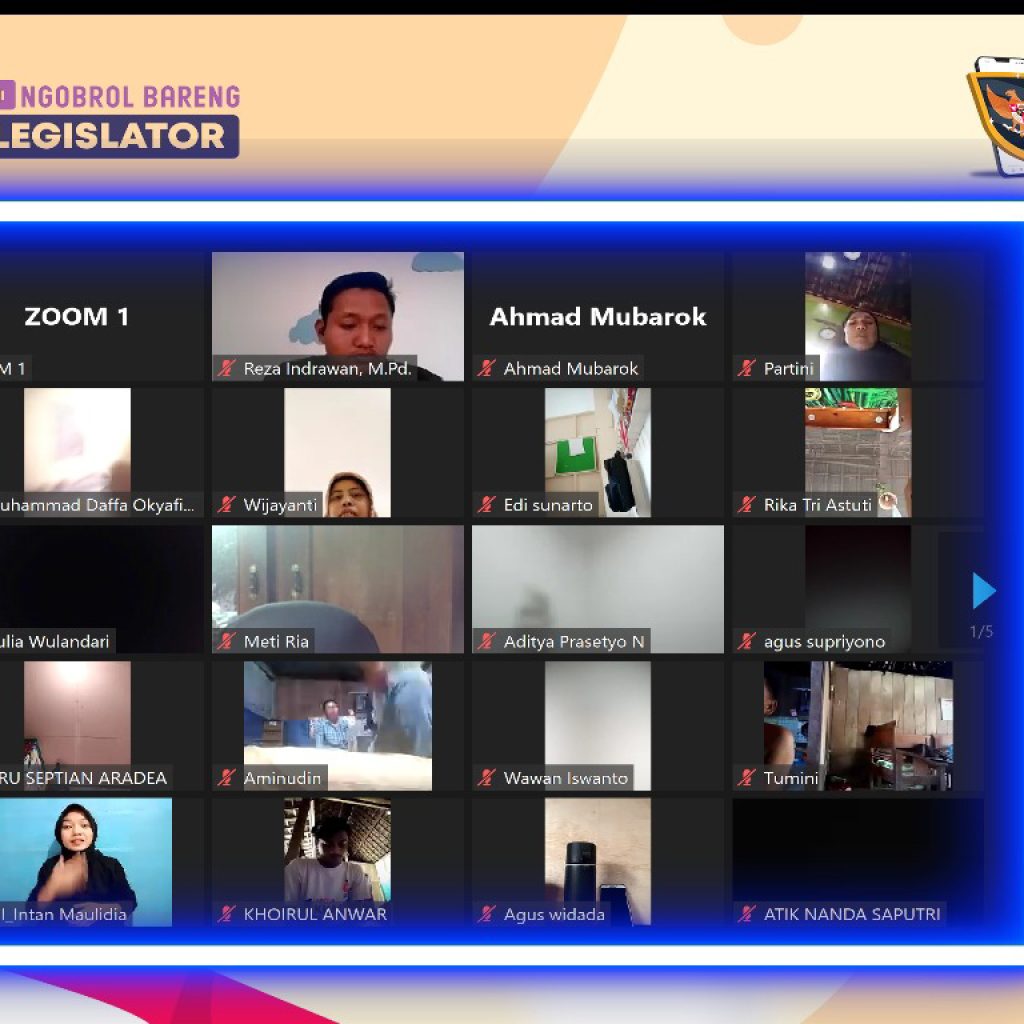The height and width of the screenshot is (1024, 1024).
Task: Click the Ngobrol Bareng Legislator banner
Action: (x=120, y=120)
